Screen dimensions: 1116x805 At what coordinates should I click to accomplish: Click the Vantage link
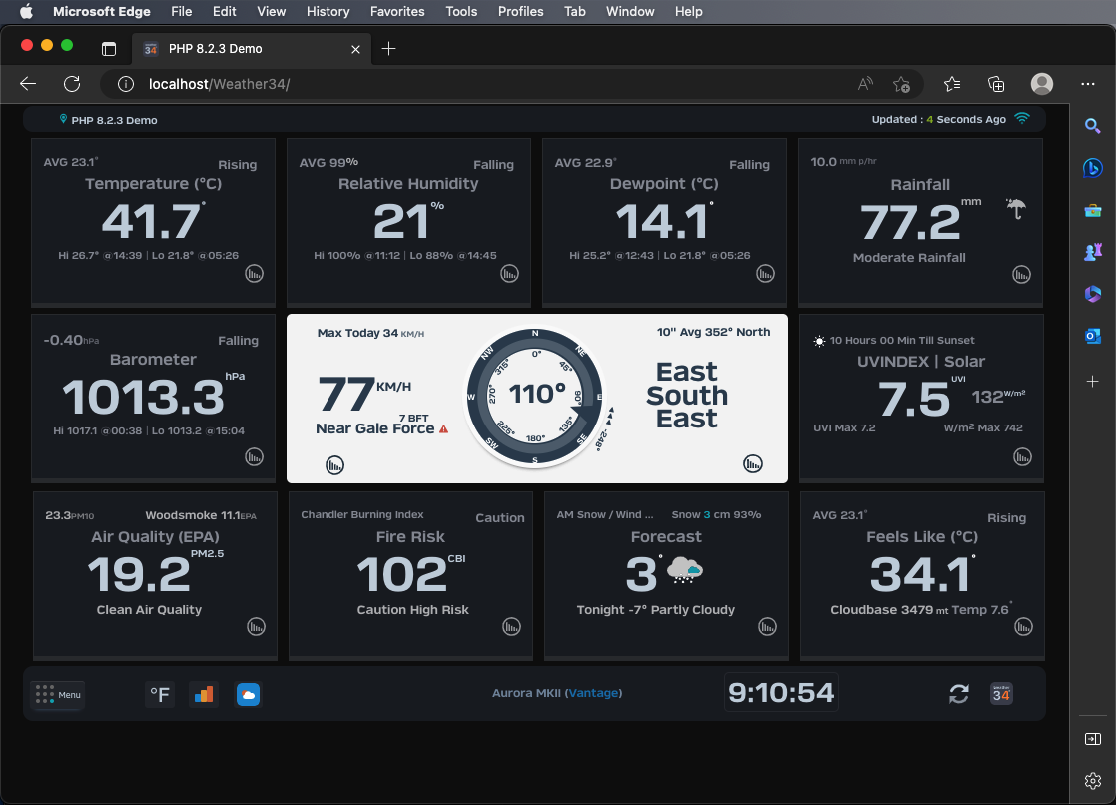point(593,693)
